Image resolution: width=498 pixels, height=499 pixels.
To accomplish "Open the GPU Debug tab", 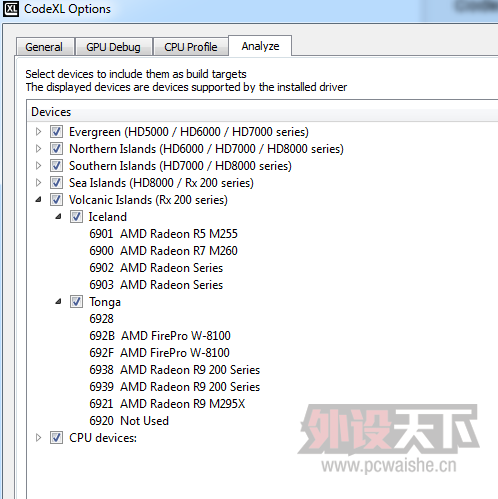I will coord(113,47).
